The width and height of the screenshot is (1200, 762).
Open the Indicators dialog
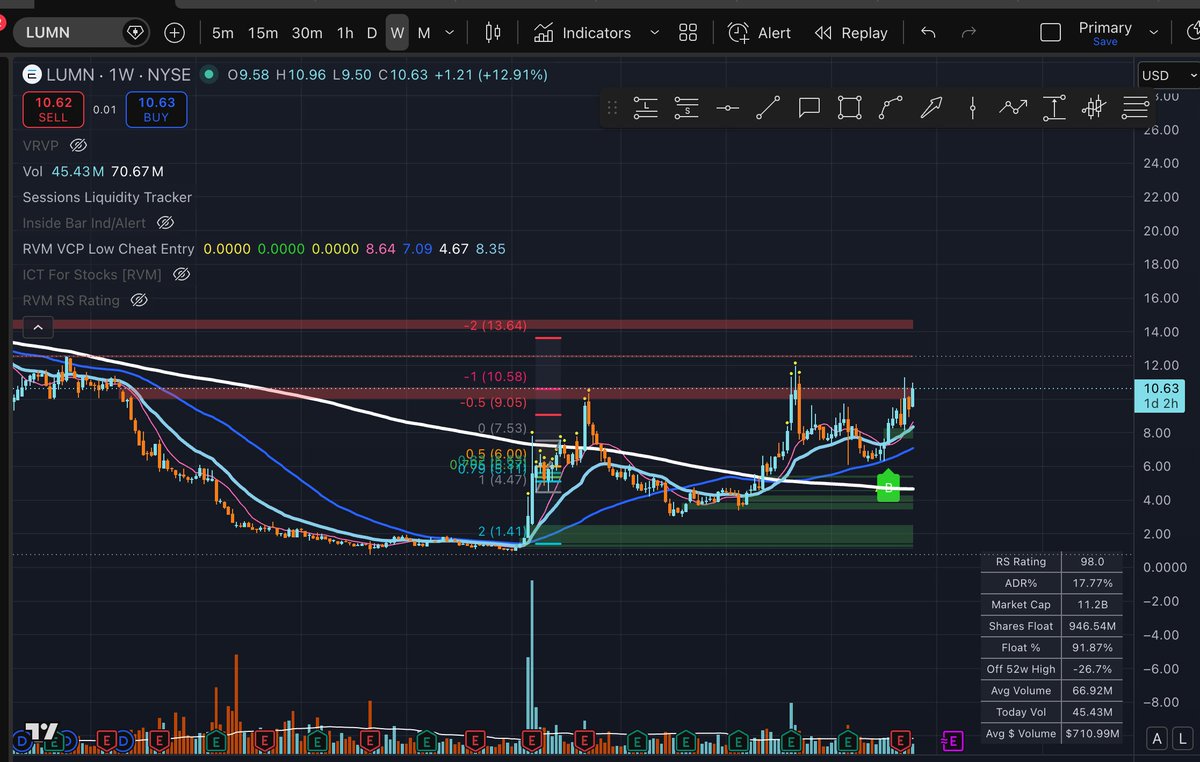(582, 33)
